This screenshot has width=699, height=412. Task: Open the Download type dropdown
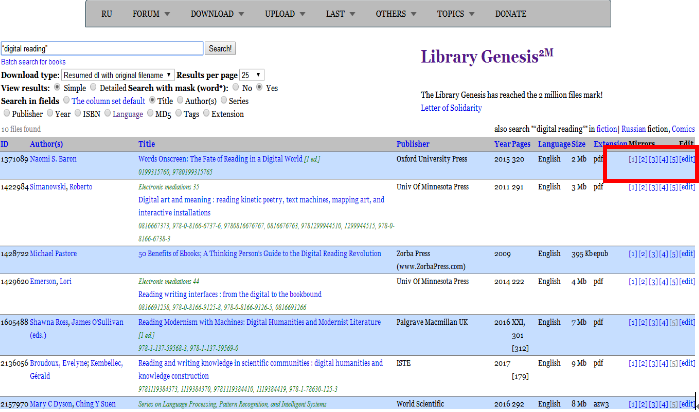tap(118, 75)
